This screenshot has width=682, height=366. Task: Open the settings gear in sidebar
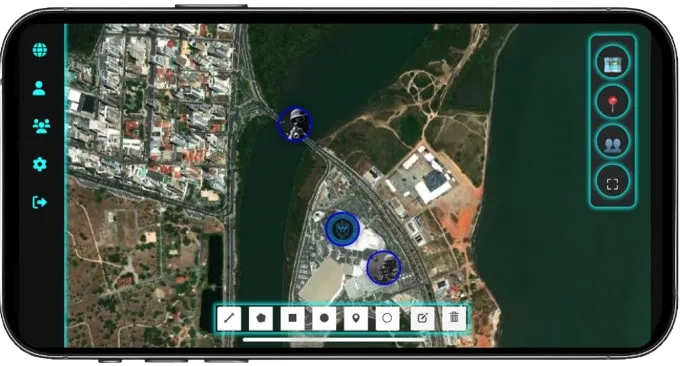40,164
